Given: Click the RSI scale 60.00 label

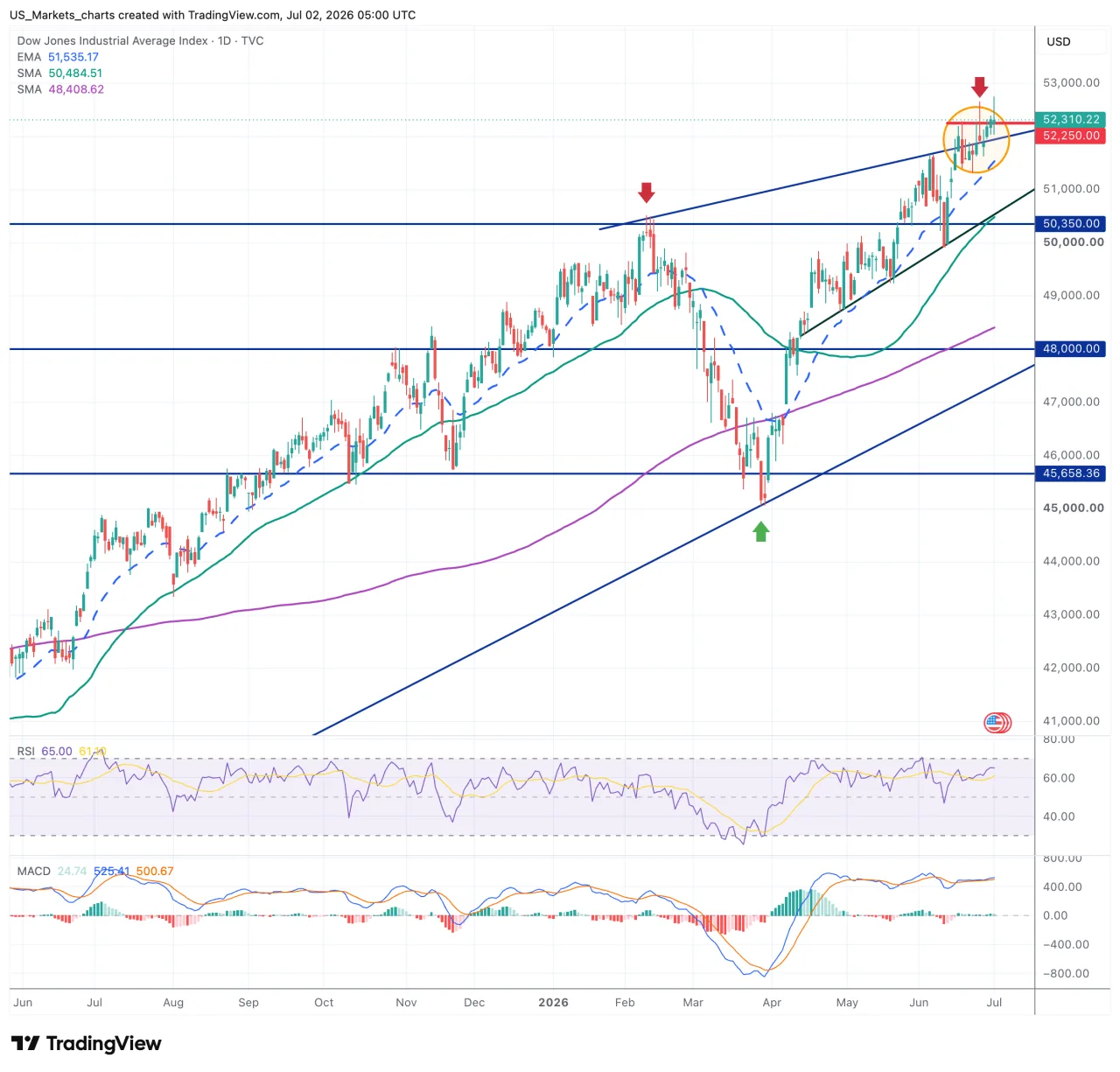Looking at the screenshot, I should pos(1059,778).
